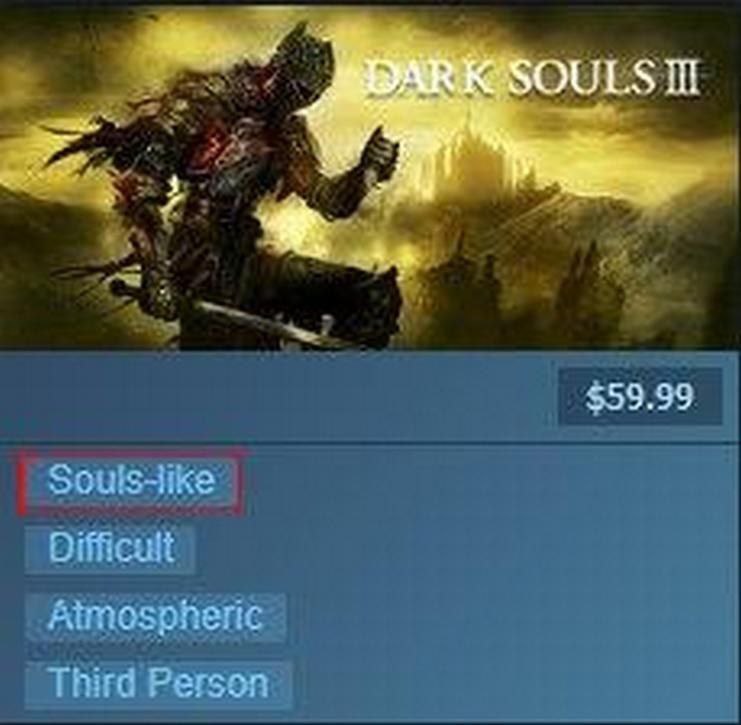741x725 pixels.
Task: Click the knight's sword in the banner
Action: point(265,319)
